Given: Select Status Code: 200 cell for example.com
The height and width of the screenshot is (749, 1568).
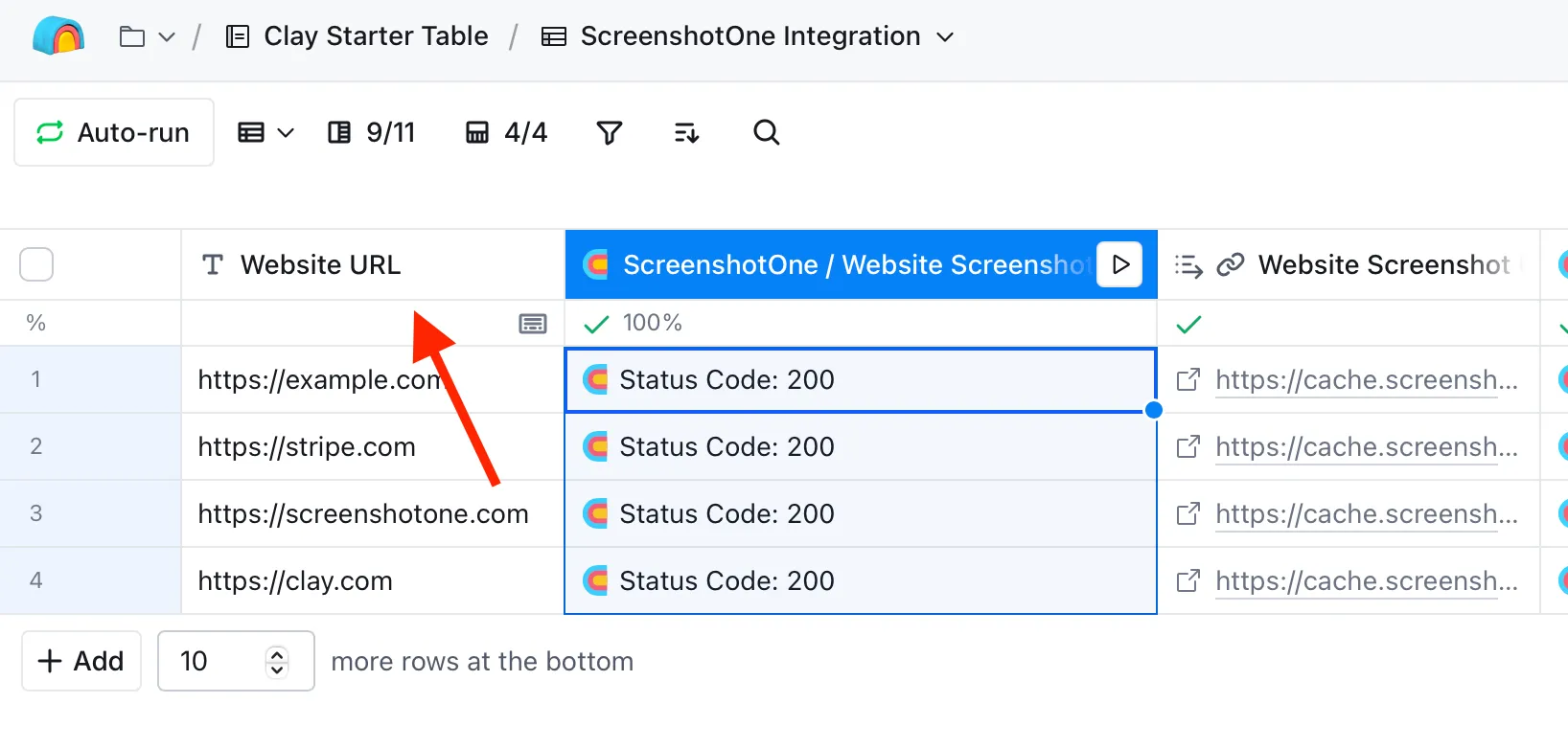Looking at the screenshot, I should (x=861, y=379).
